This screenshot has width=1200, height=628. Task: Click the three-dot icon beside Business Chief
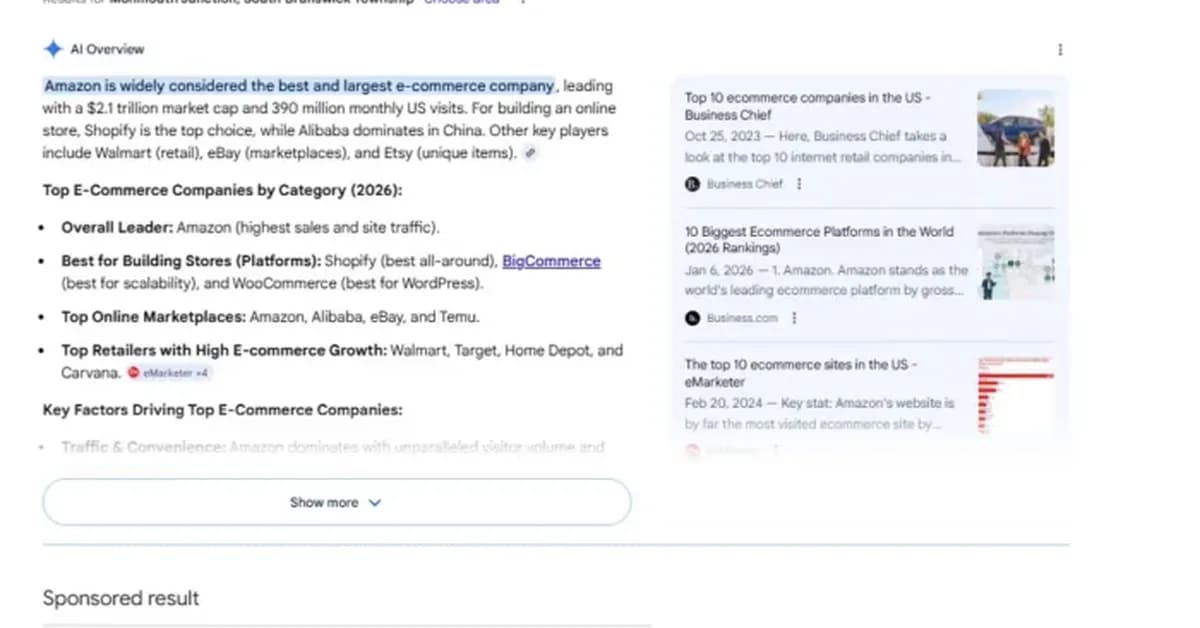tap(798, 184)
